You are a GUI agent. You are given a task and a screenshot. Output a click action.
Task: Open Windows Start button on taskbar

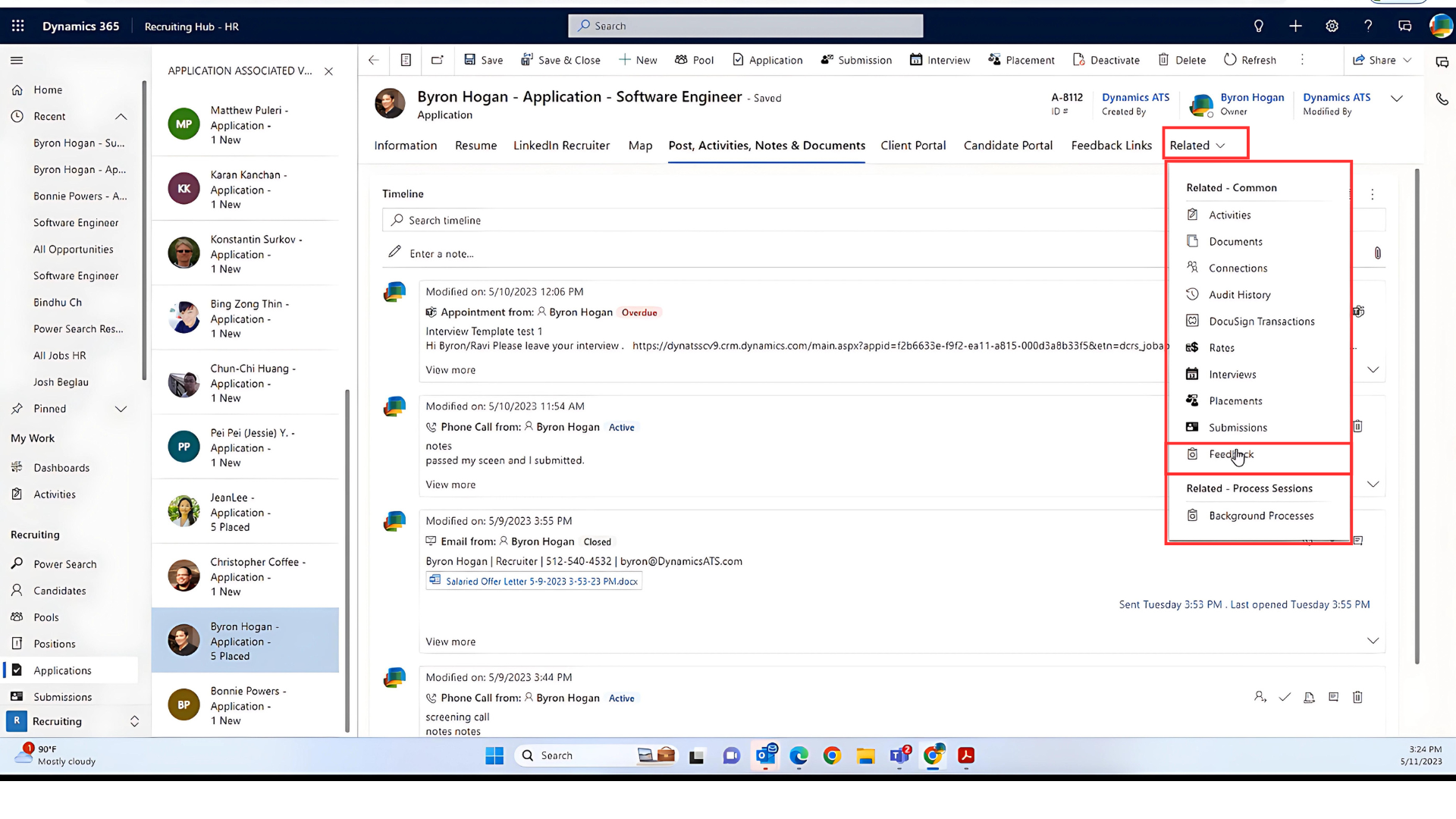click(x=494, y=755)
